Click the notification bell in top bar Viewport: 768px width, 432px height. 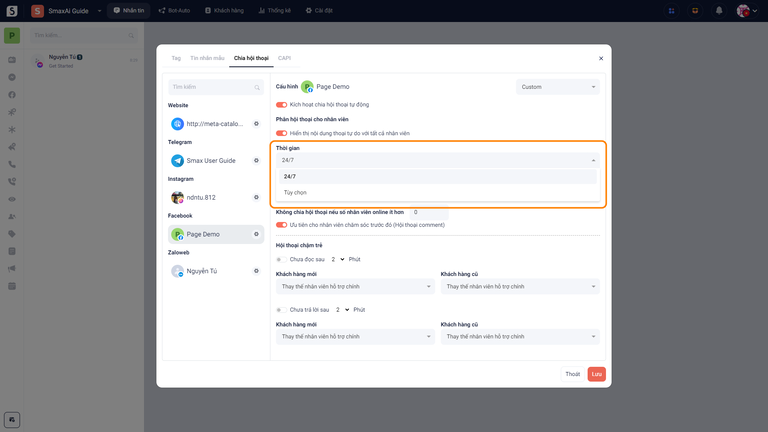[x=718, y=10]
